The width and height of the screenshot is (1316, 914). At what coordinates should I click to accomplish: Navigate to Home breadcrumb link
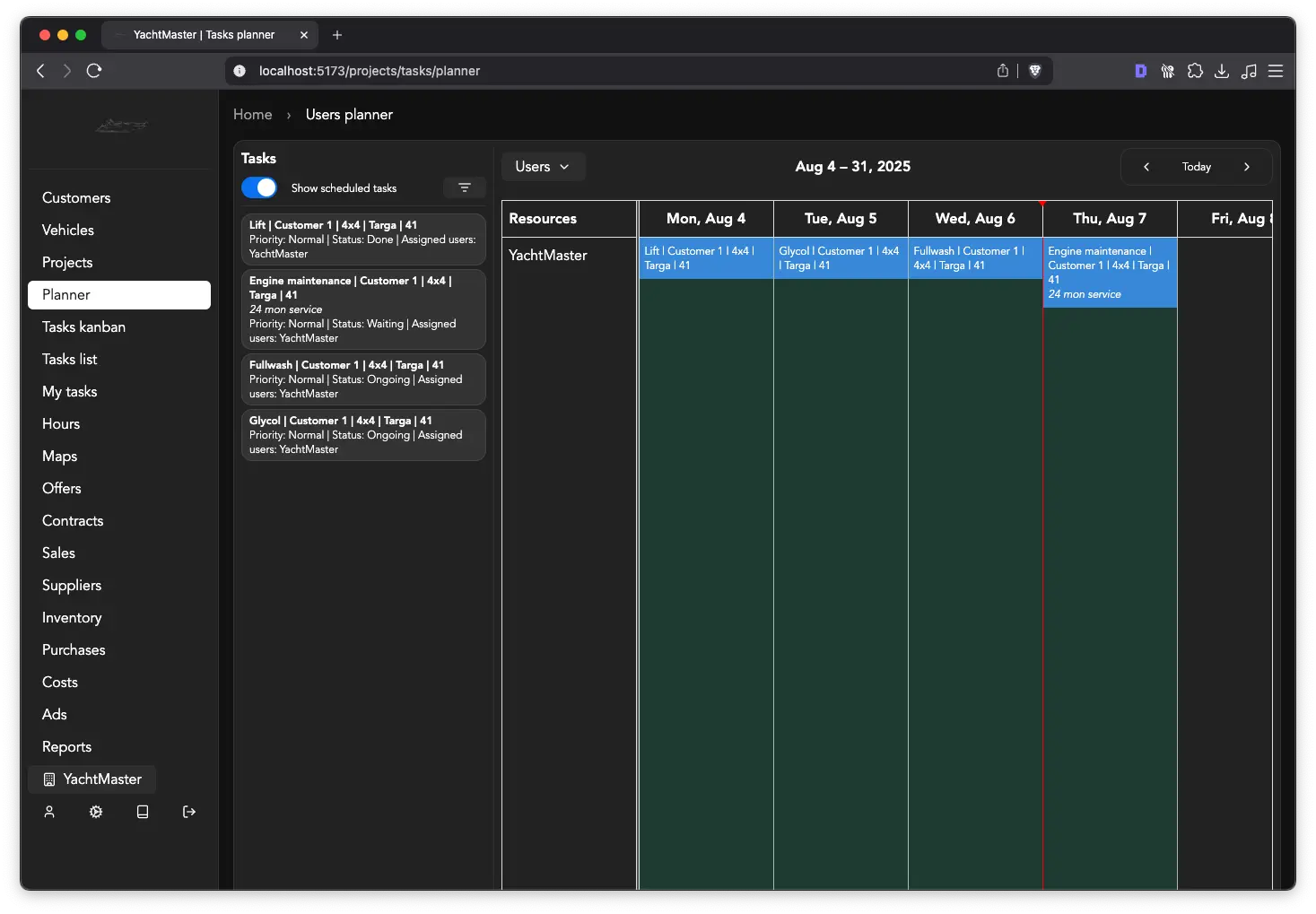[x=252, y=115]
